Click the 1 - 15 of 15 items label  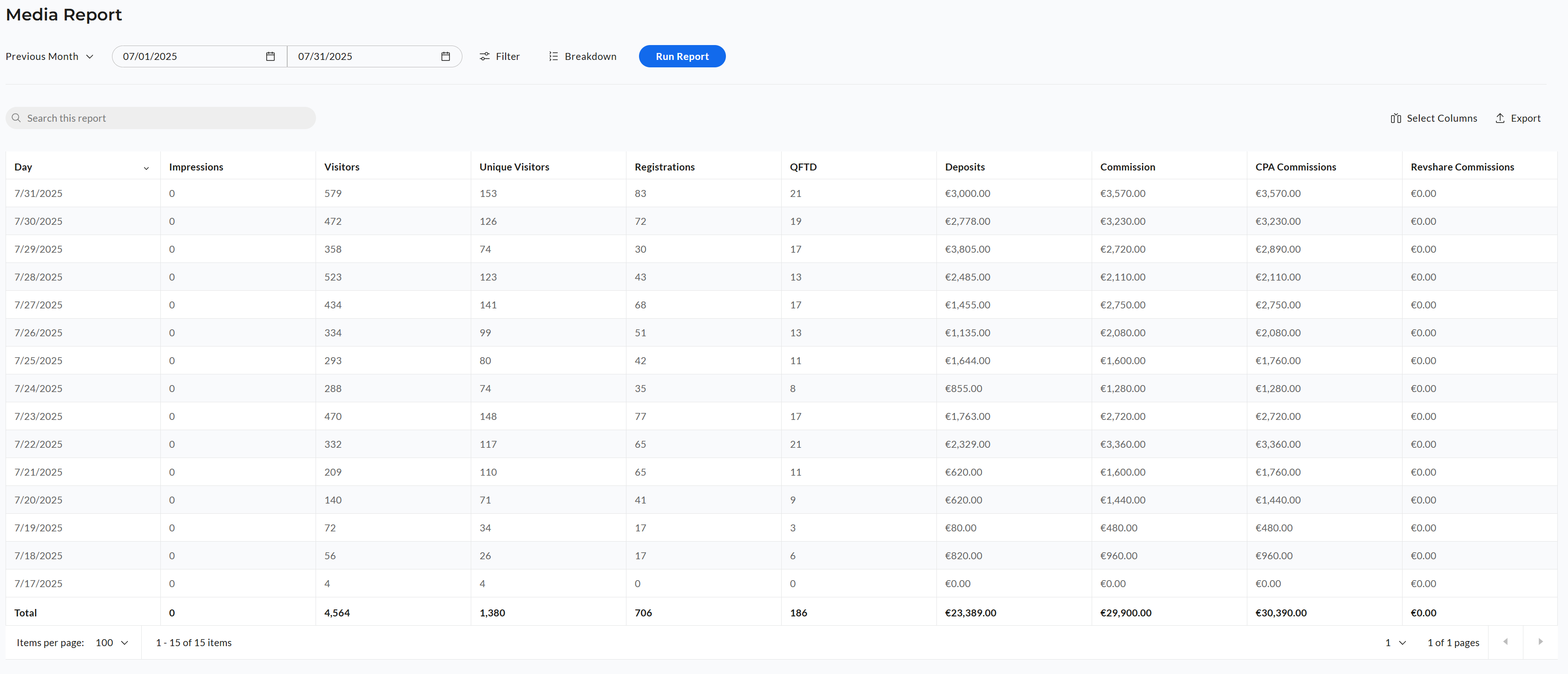[194, 642]
